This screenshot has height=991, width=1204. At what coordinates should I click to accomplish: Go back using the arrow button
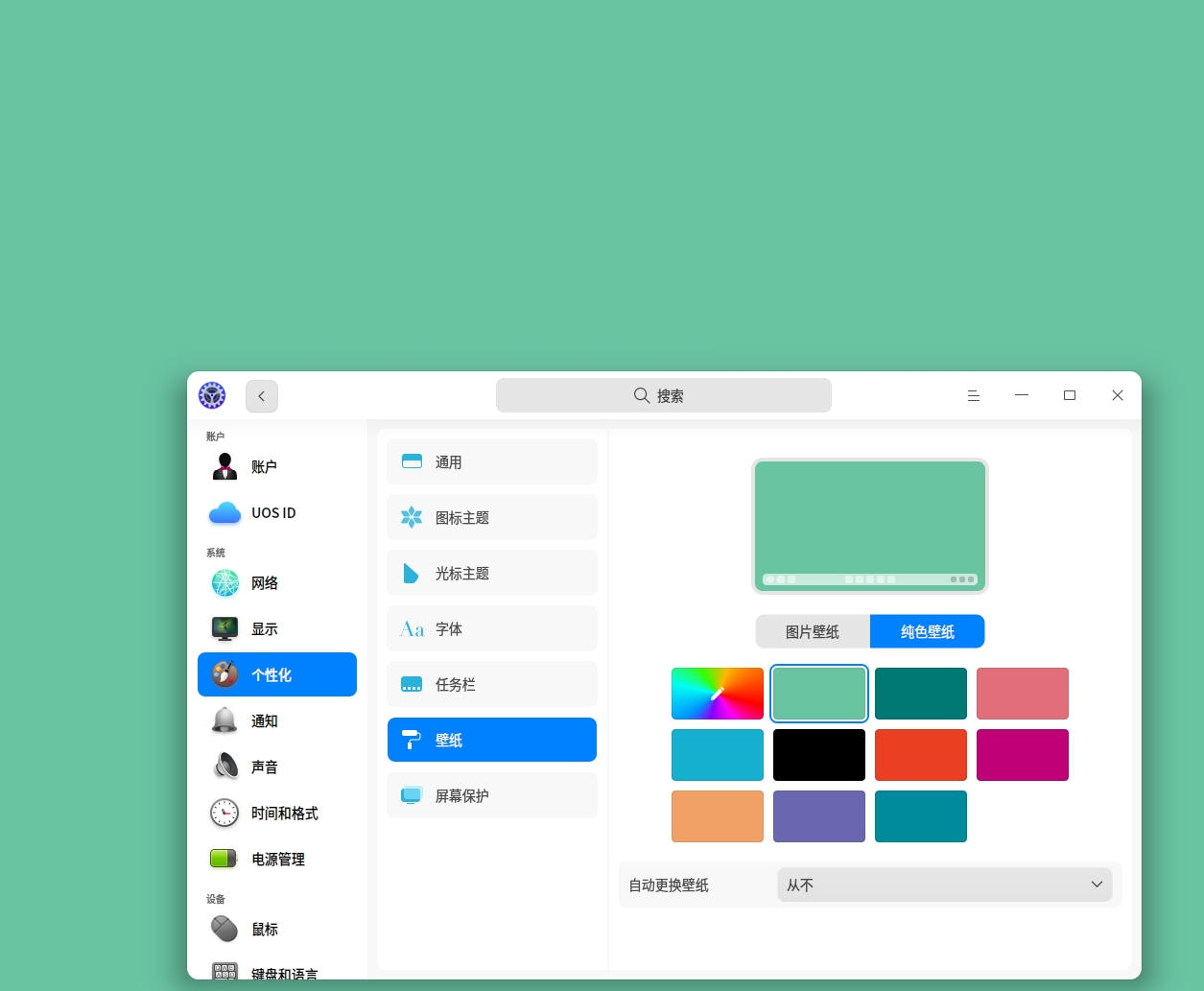pyautogui.click(x=262, y=396)
